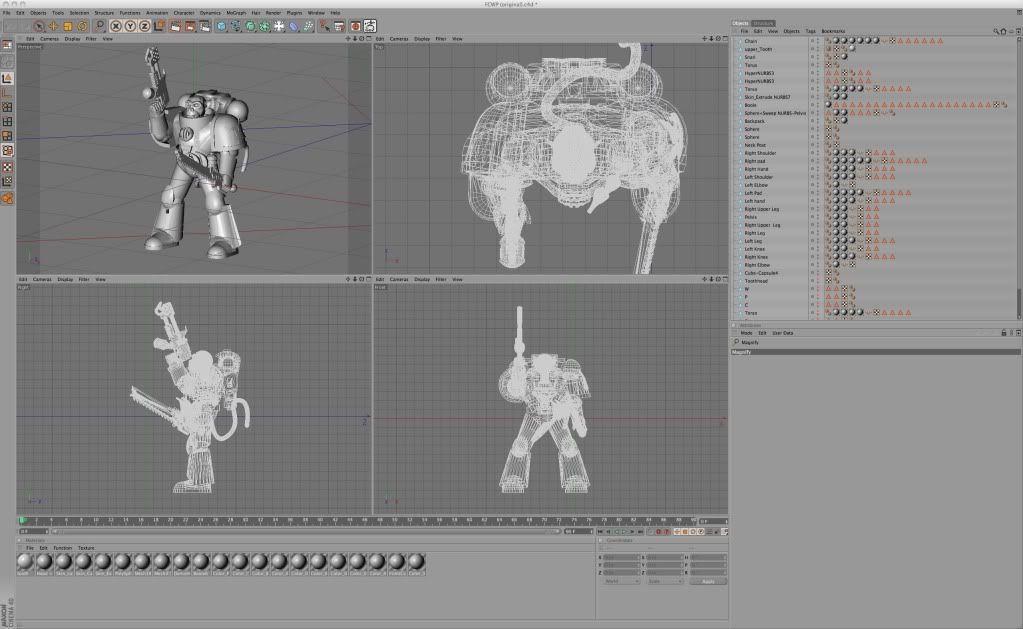Screen dimensions: 1023x629
Task: Click the magnifier zoom tool icon
Action: point(100,26)
